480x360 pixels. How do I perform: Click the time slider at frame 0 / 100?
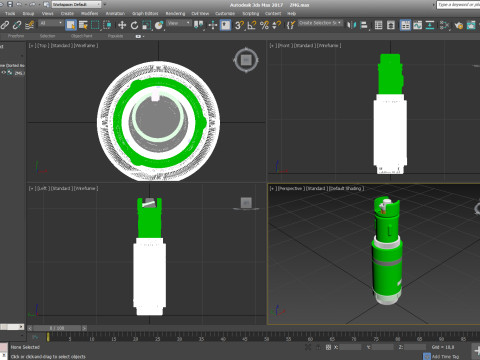[57, 328]
